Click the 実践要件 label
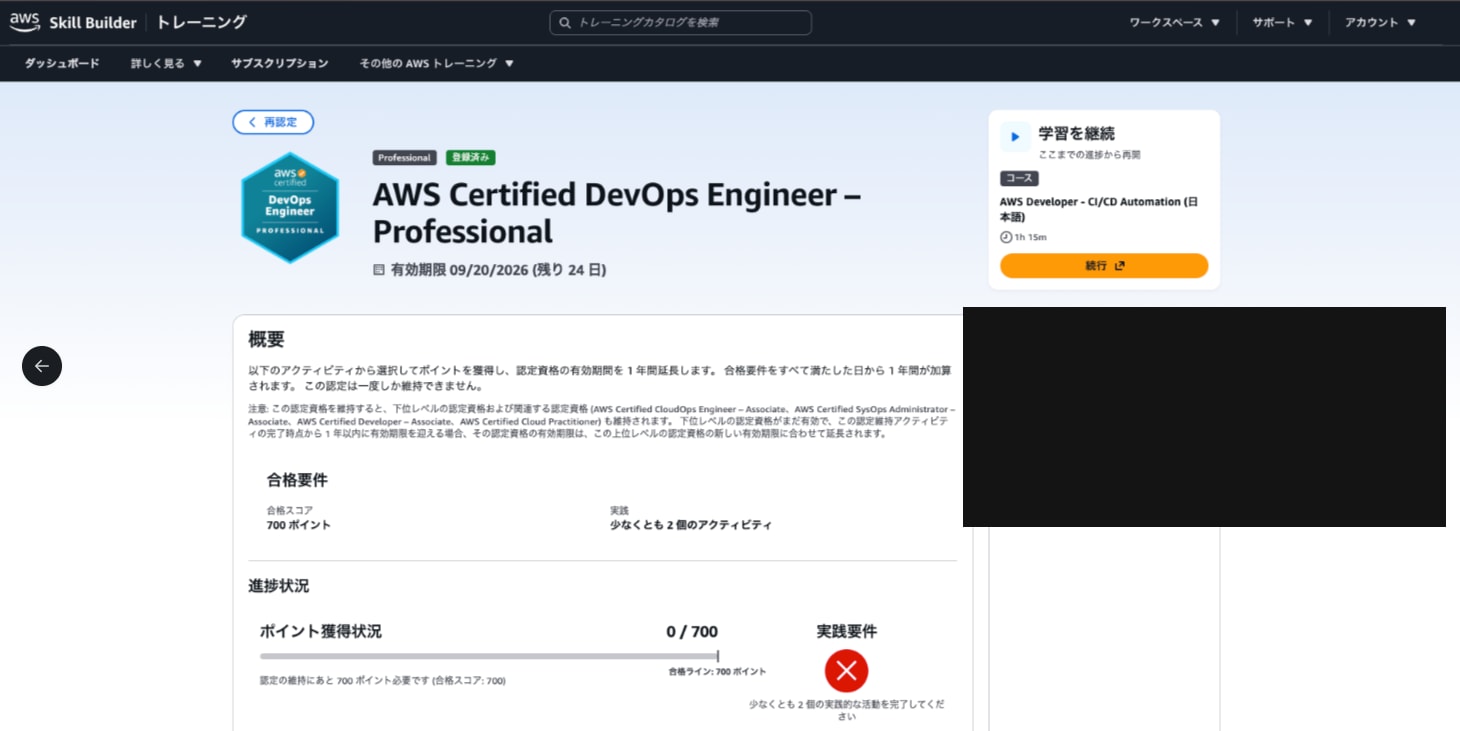1460x731 pixels. [x=847, y=632]
